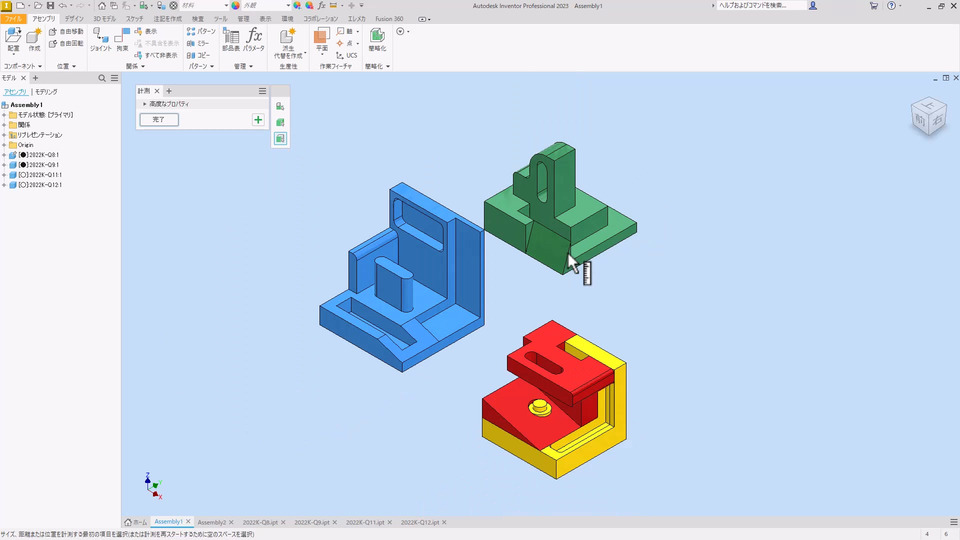The image size is (960, 540).
Task: Click すべて非表示 hide all relationships
Action: (156, 55)
